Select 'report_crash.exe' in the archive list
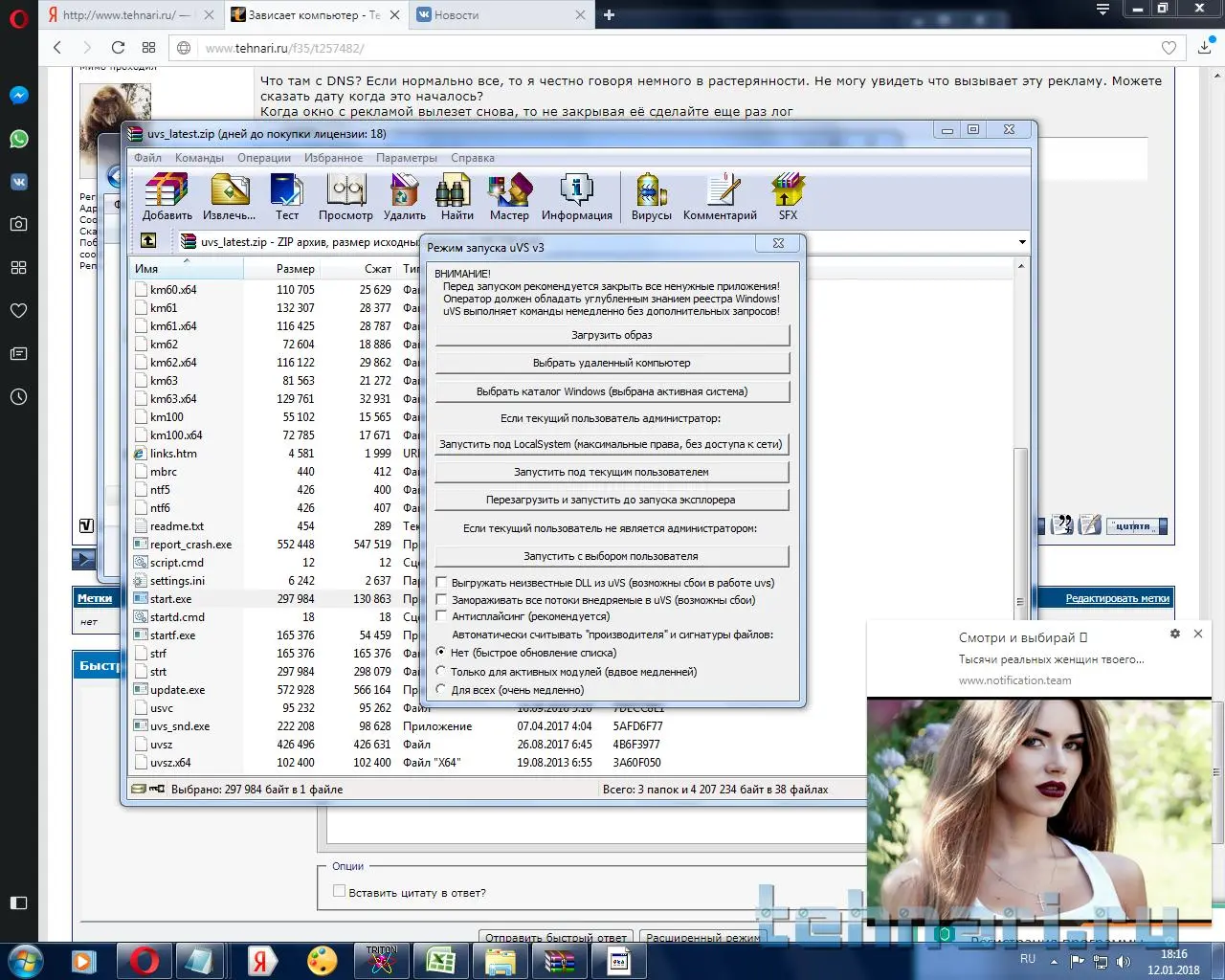The width and height of the screenshot is (1225, 980). coord(190,545)
